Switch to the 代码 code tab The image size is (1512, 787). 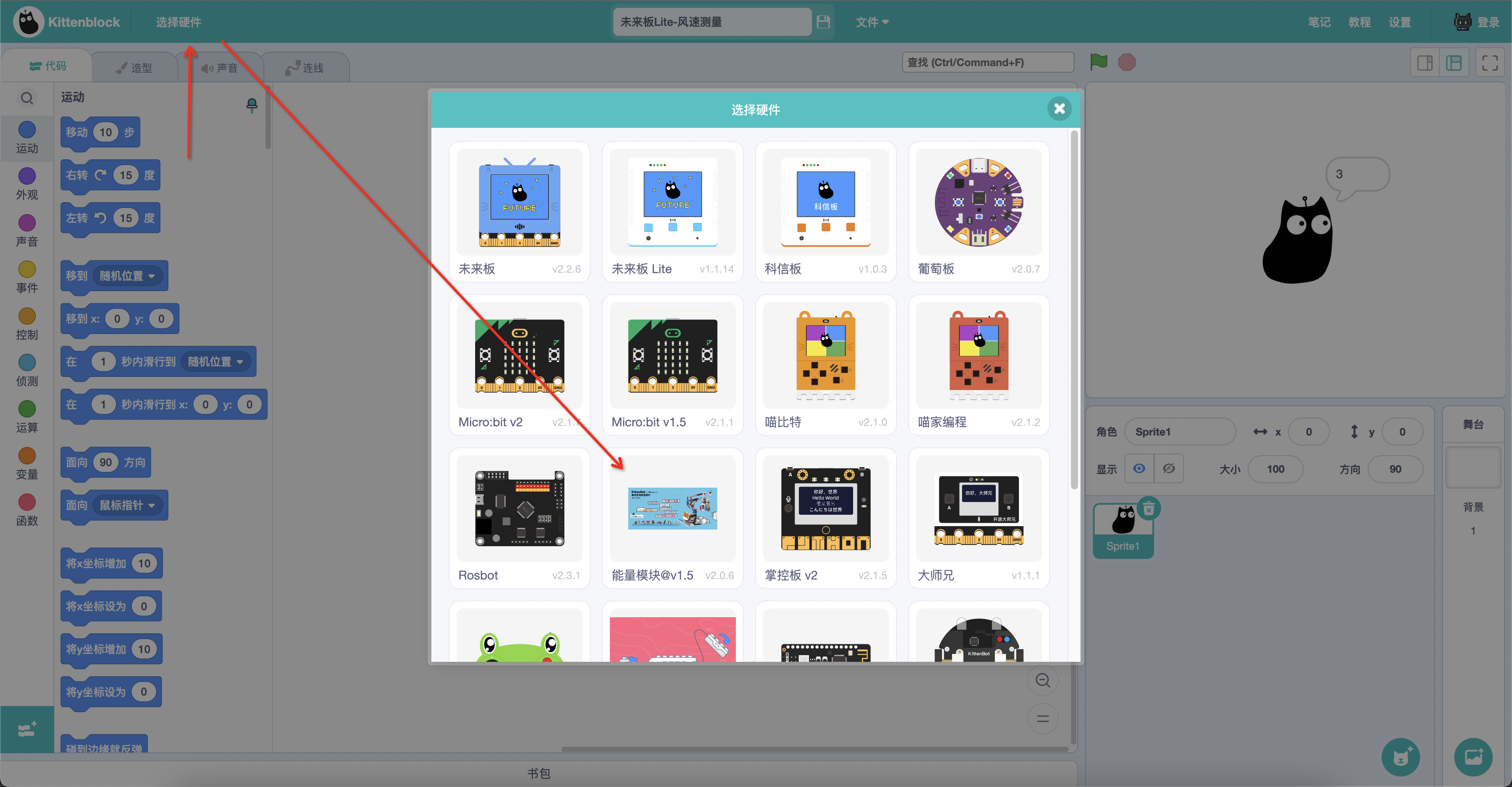point(47,66)
